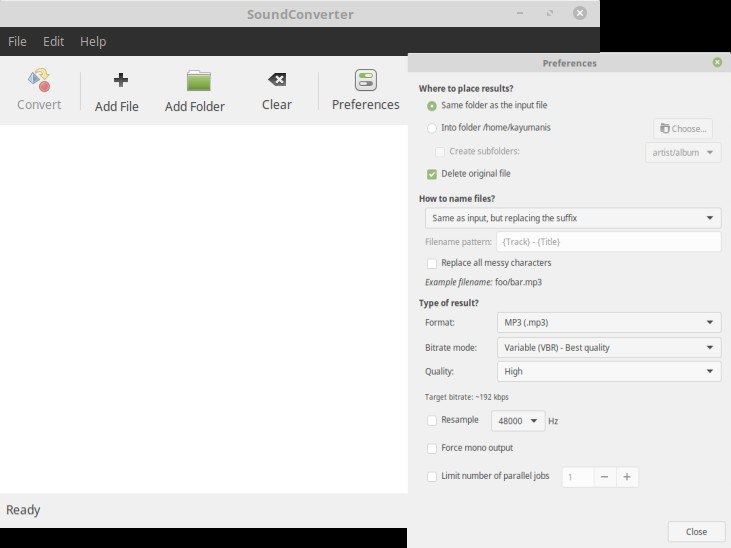Click the Add File plus icon

pos(121,80)
